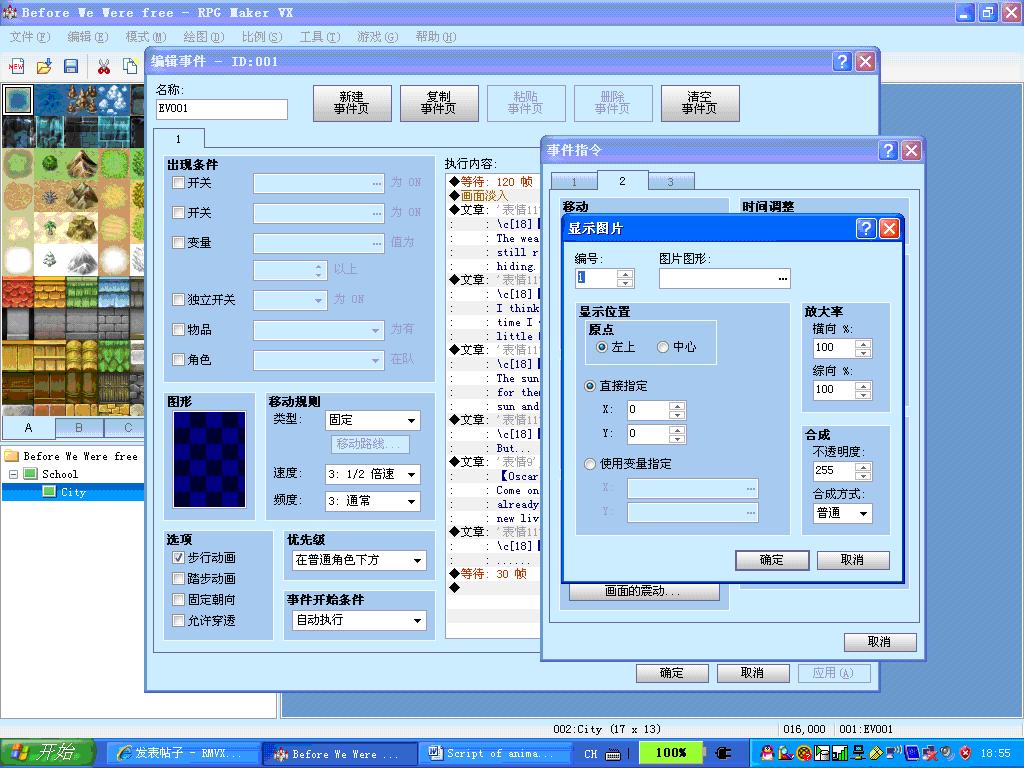
Task: Select the 直接指定 radio button
Action: pyautogui.click(x=590, y=386)
